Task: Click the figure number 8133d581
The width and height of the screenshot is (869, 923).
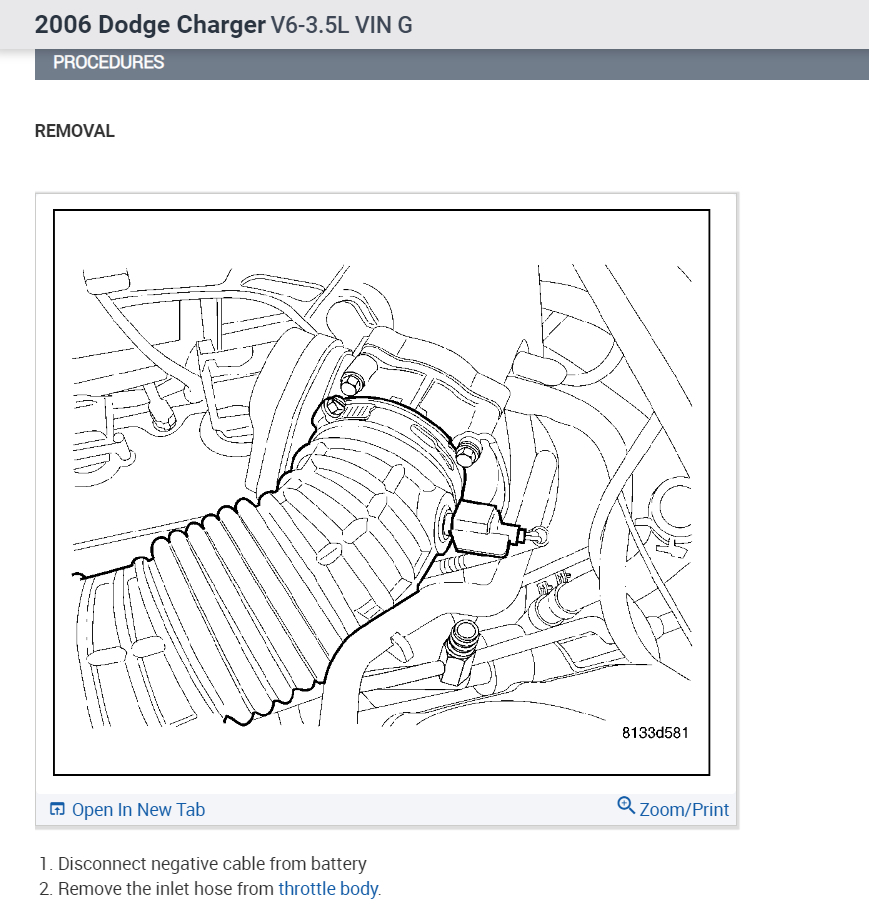Action: click(x=655, y=732)
